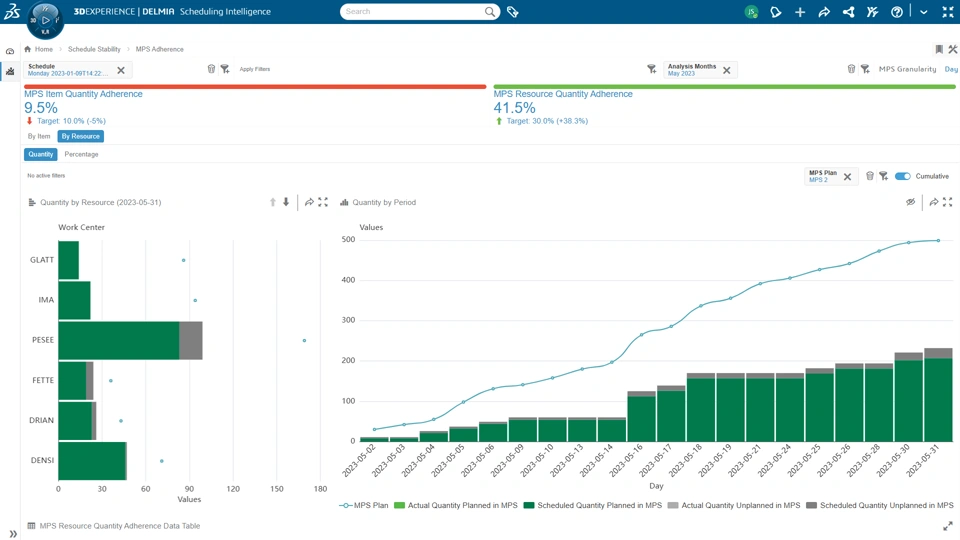Open Schedule Stability breadcrumb
Viewport: 960px width, 540px height.
tap(94, 49)
